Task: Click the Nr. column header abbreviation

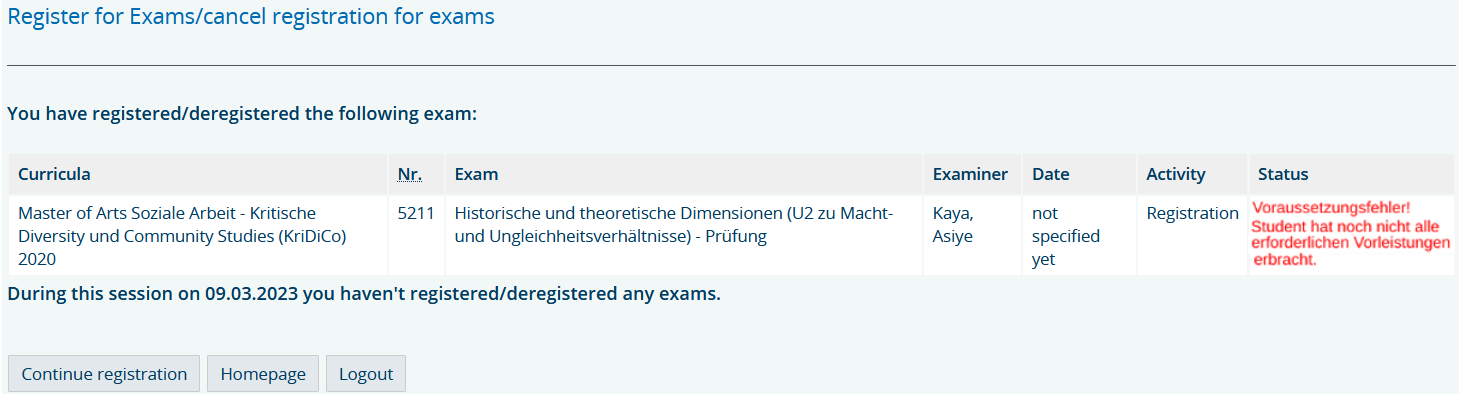Action: 409,174
